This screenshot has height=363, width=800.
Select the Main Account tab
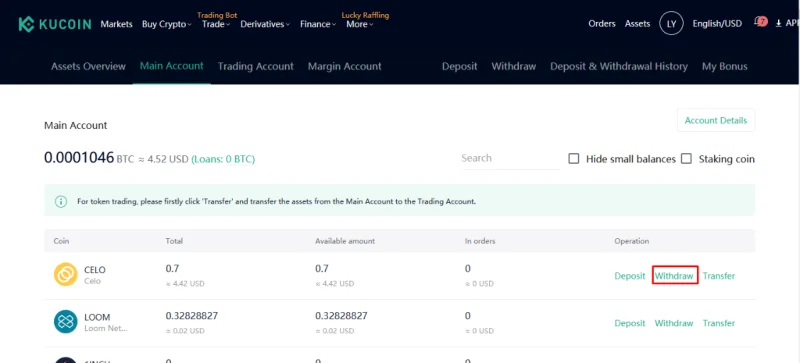171,66
